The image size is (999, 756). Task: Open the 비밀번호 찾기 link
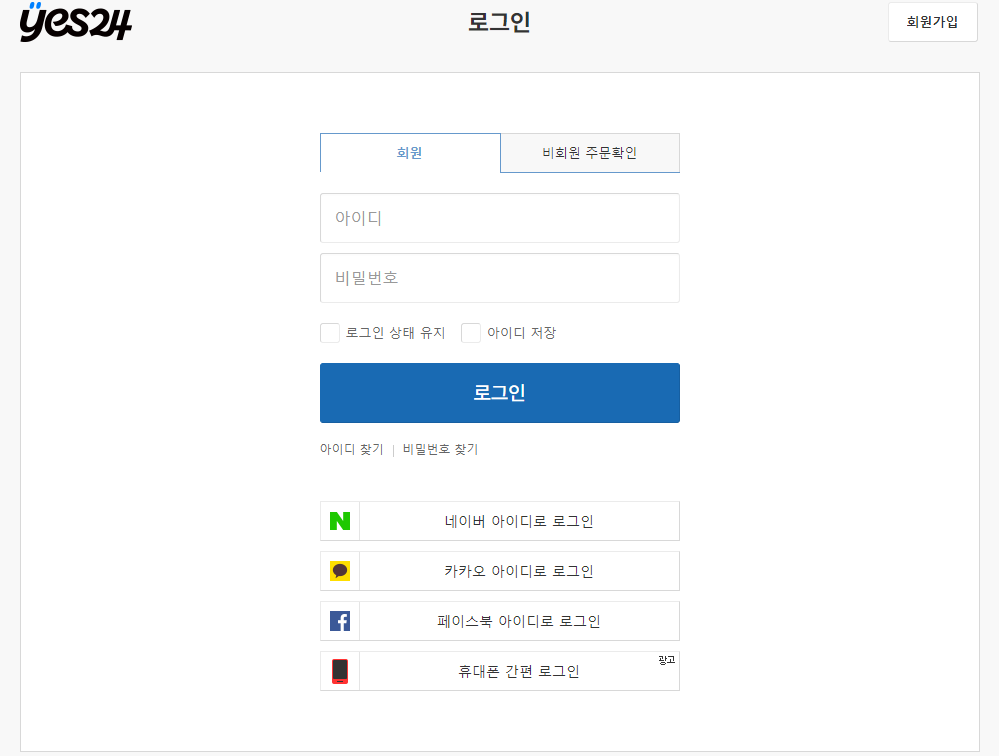[x=439, y=449]
